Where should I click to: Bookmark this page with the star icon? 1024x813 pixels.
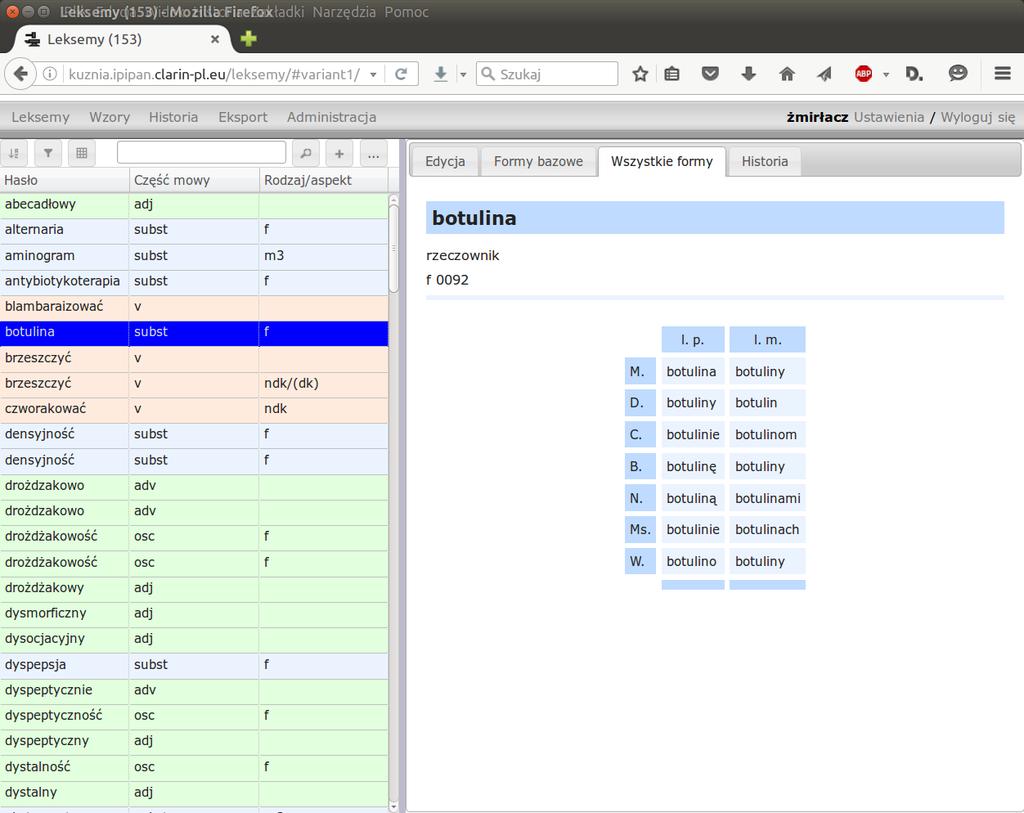tap(640, 74)
